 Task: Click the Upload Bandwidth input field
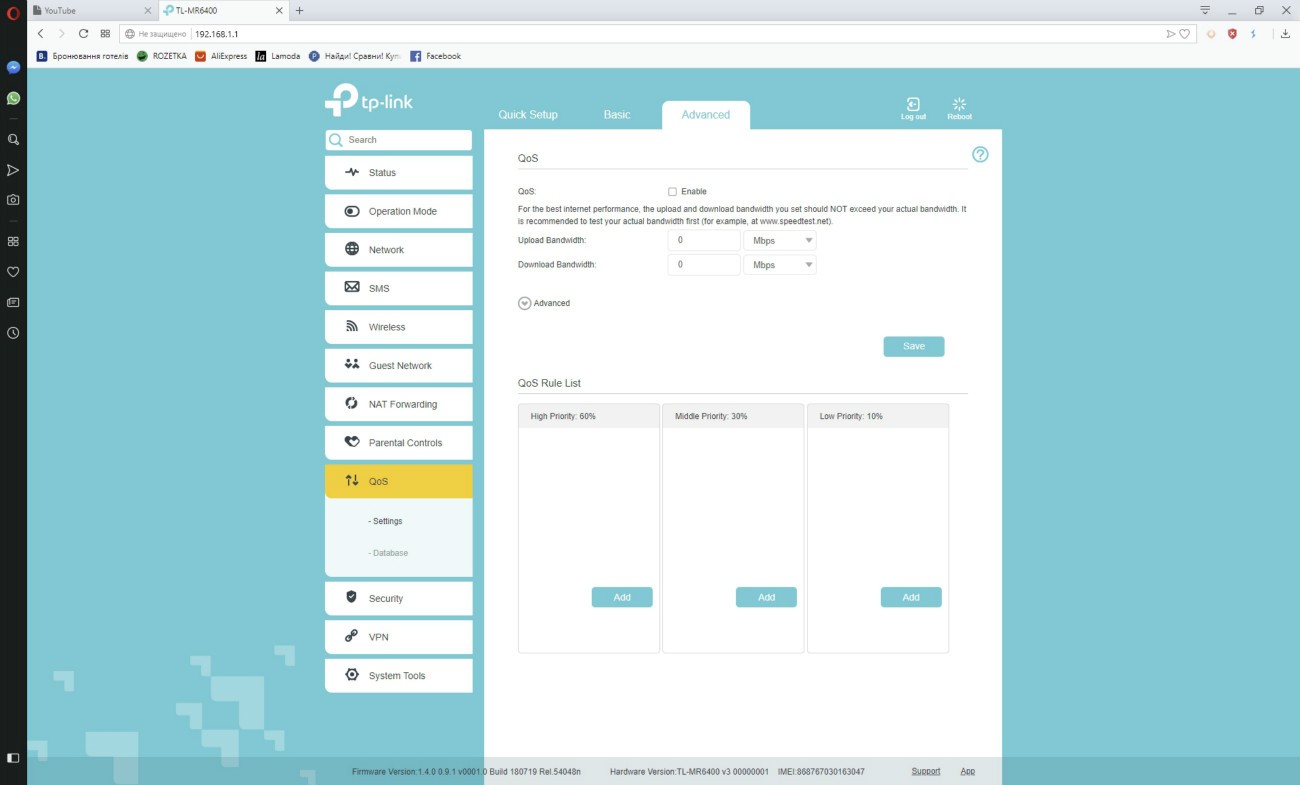[704, 241]
